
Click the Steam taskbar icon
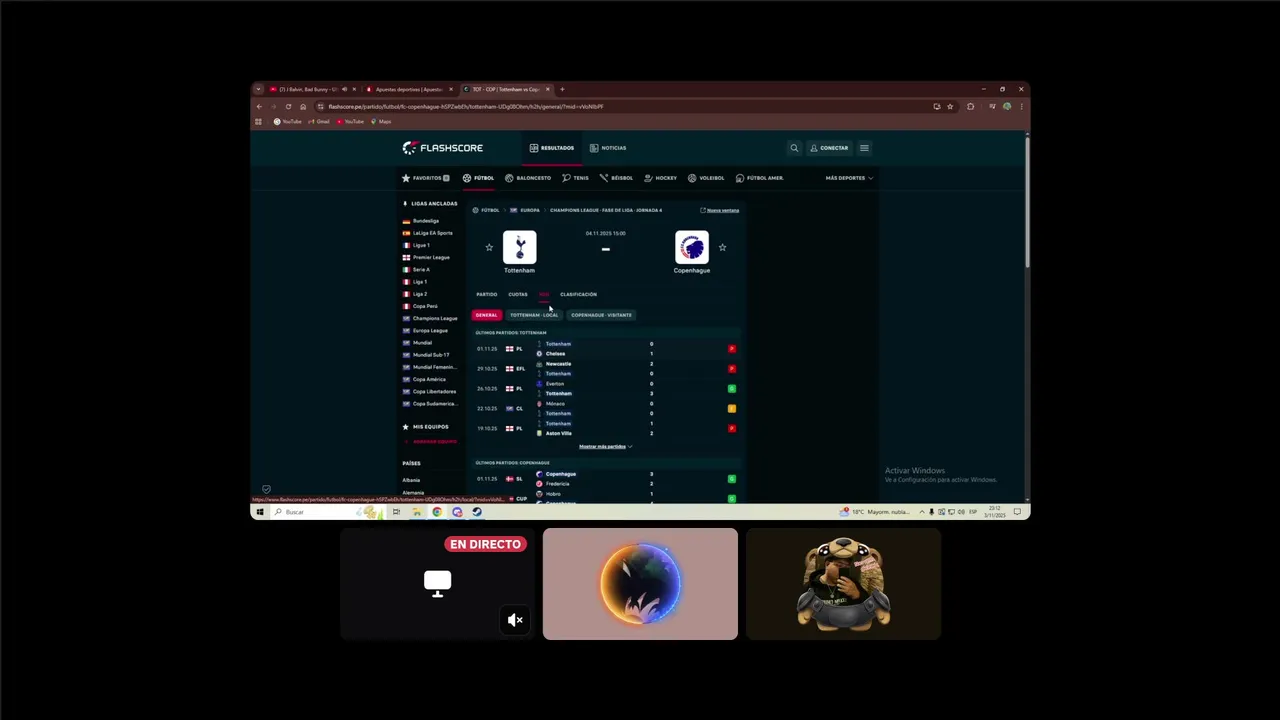point(477,512)
